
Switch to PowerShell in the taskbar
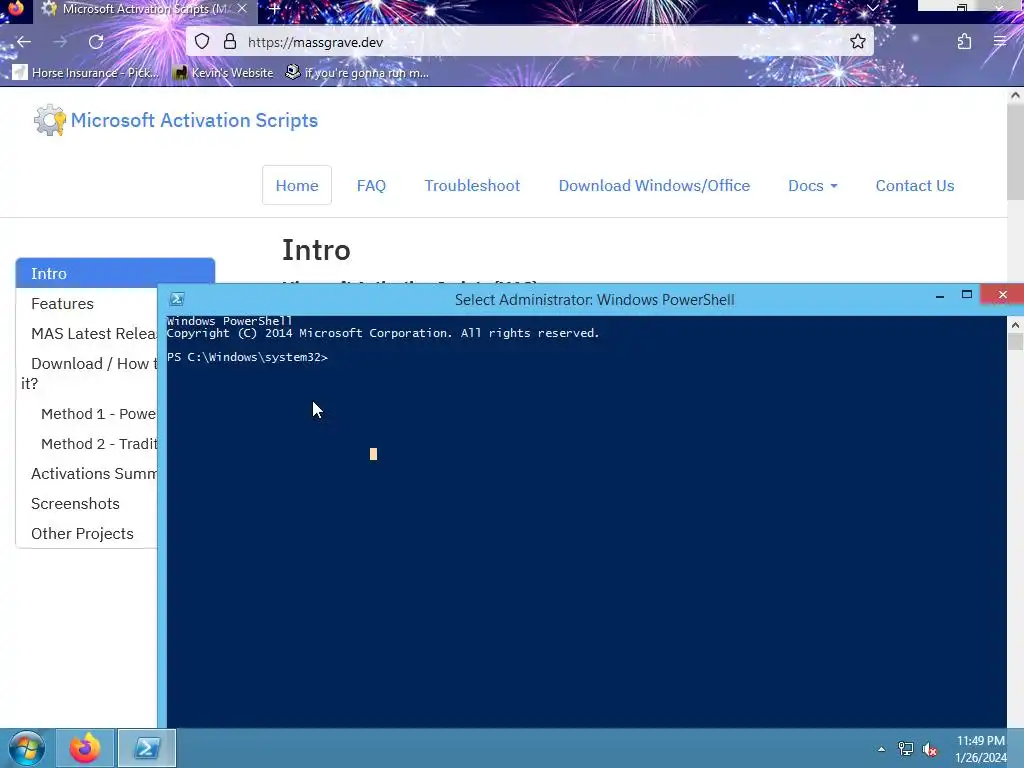(x=146, y=748)
